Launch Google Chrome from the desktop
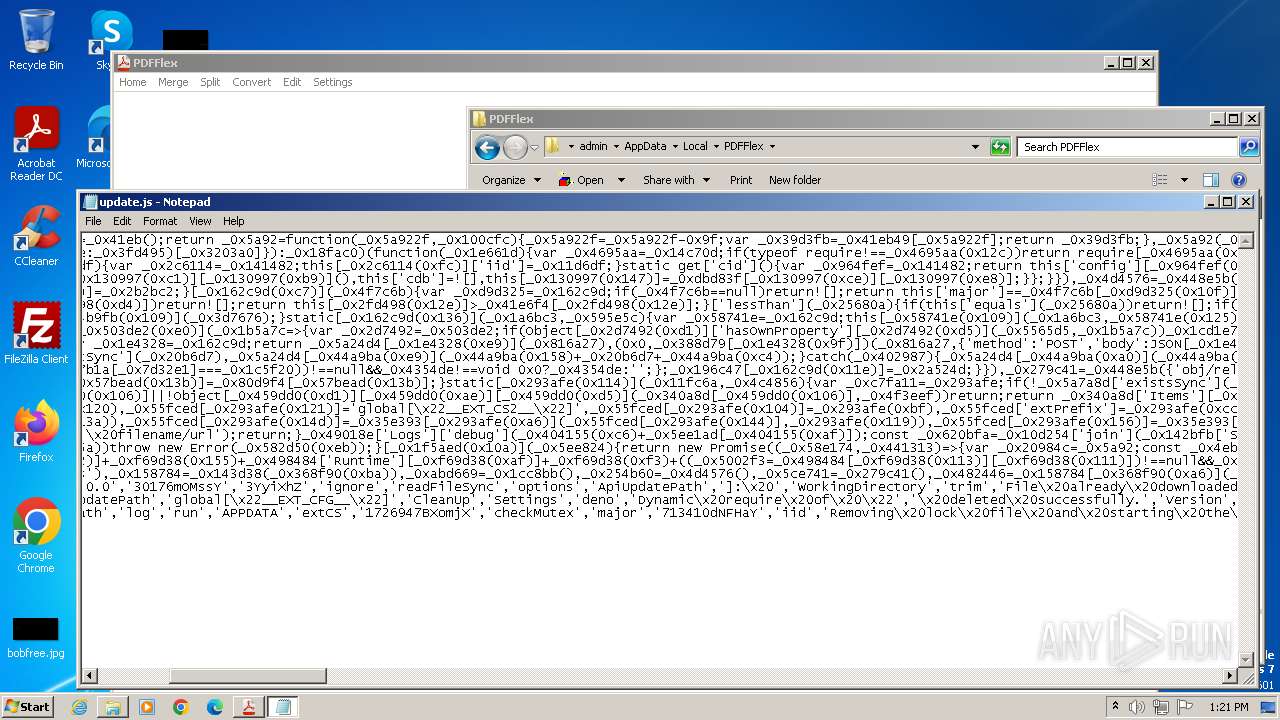Viewport: 1280px width, 720px height. point(36,536)
